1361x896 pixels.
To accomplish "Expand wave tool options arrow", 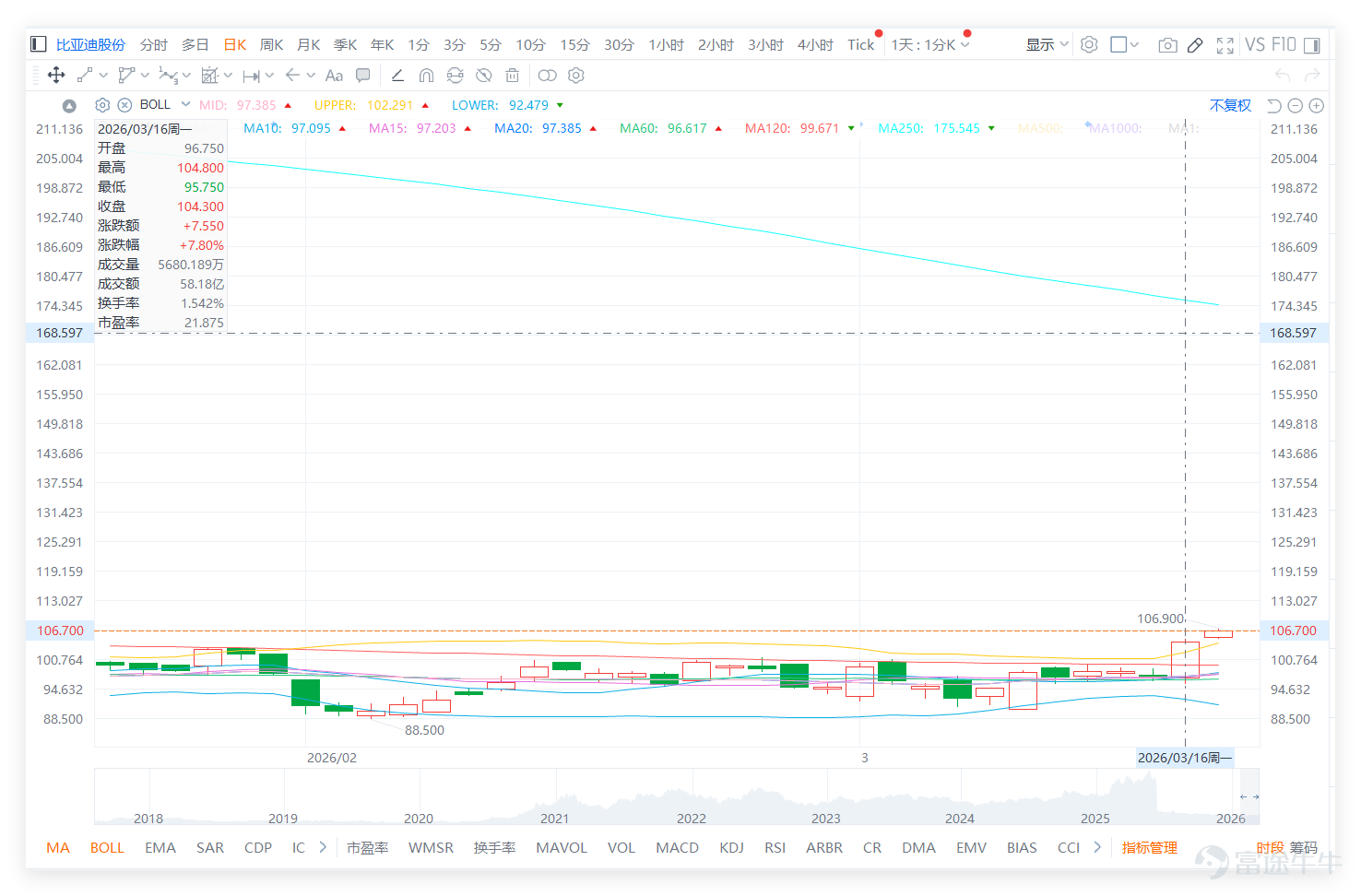I will [186, 76].
